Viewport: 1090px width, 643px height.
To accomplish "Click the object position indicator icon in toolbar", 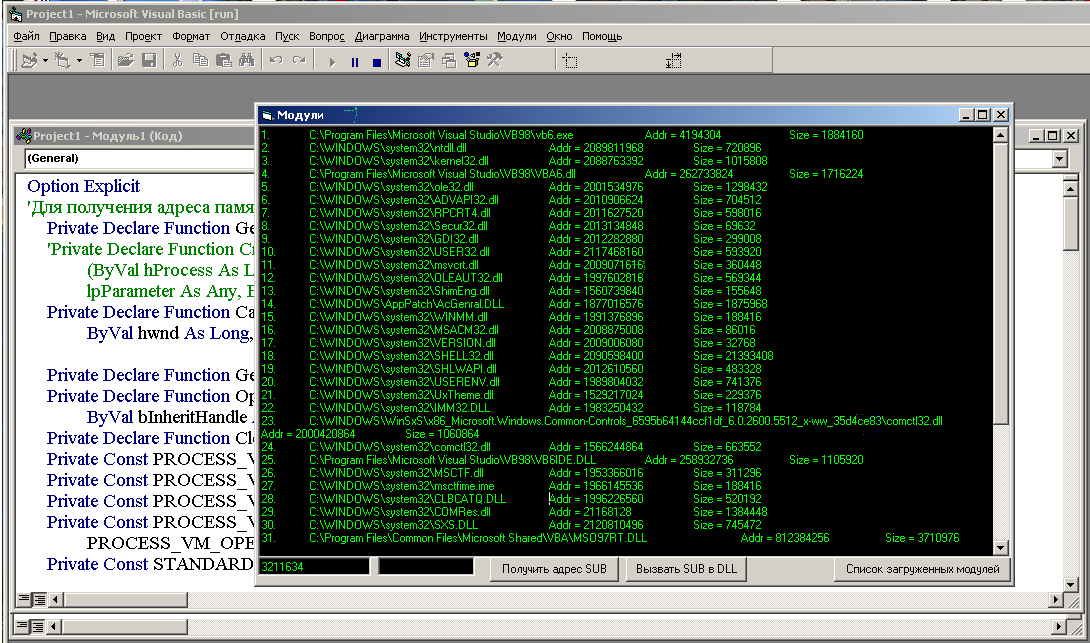I will tap(570, 61).
